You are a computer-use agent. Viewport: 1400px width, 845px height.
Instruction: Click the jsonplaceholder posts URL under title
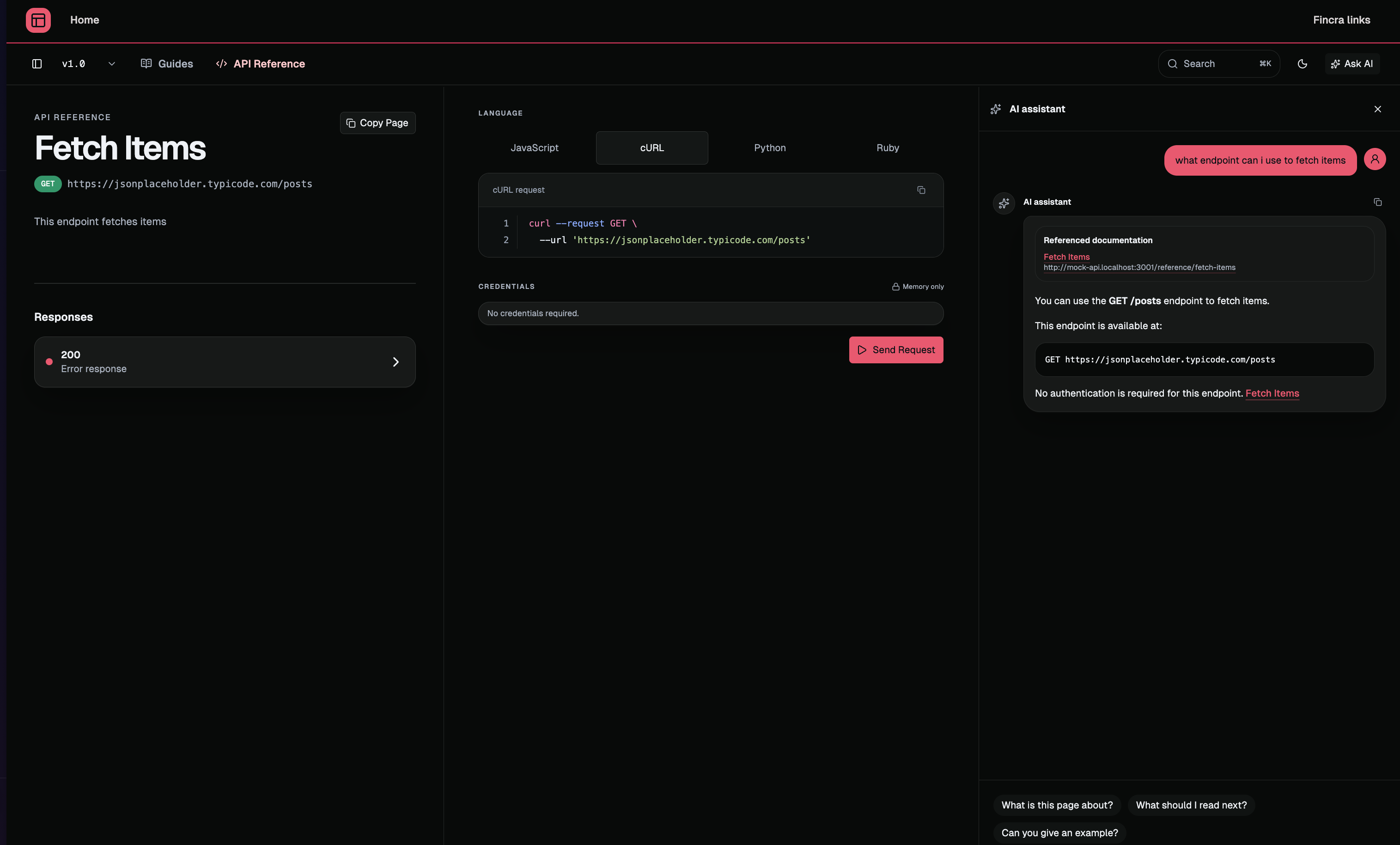[x=190, y=184]
